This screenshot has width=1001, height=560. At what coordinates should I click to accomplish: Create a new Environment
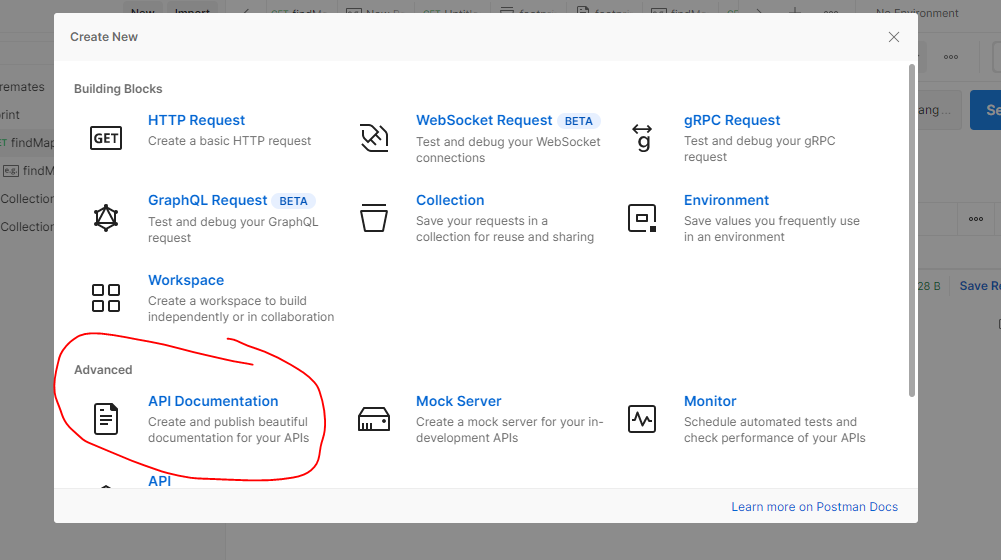pos(726,200)
